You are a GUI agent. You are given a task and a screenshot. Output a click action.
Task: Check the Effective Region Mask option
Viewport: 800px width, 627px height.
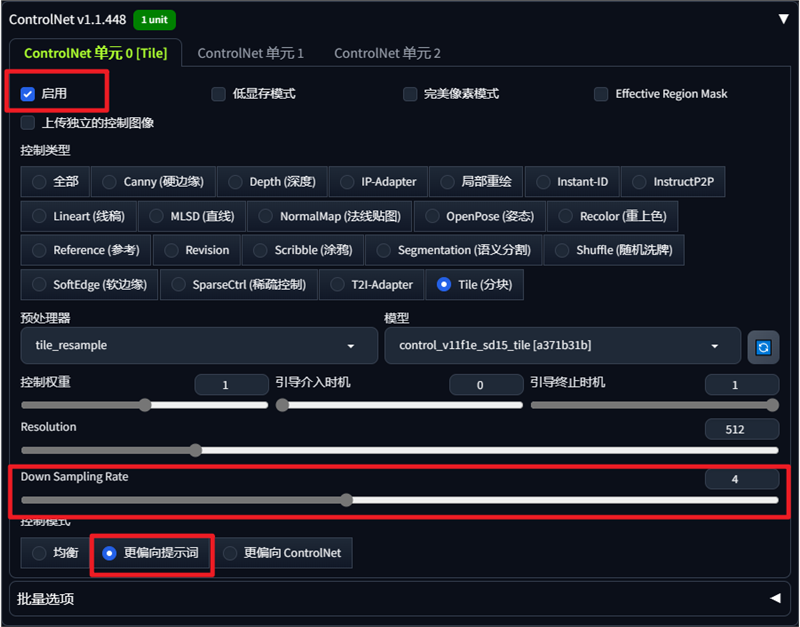[601, 93]
